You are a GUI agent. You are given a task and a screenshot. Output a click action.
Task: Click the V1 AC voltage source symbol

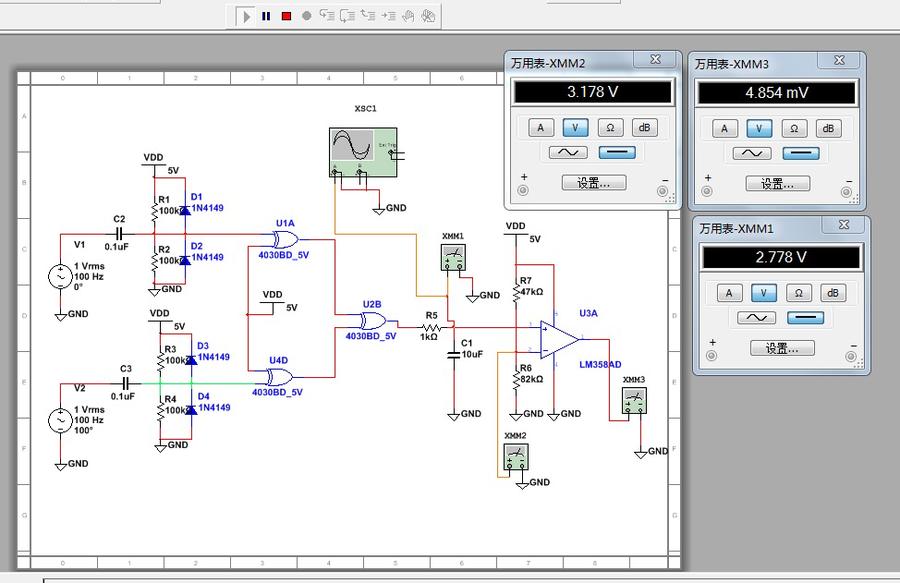tap(60, 275)
